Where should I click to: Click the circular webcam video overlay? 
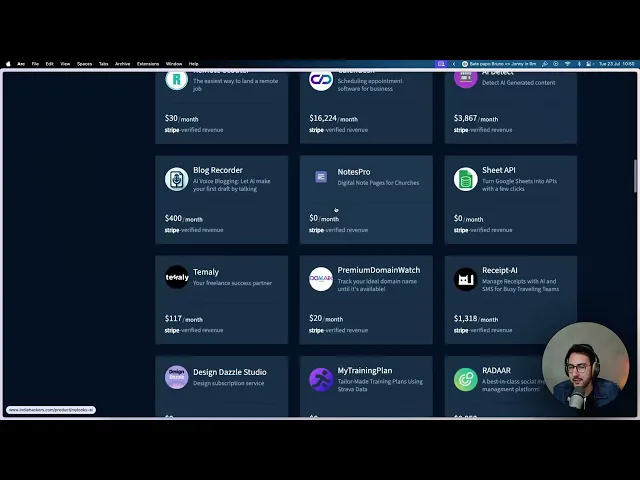(x=585, y=365)
